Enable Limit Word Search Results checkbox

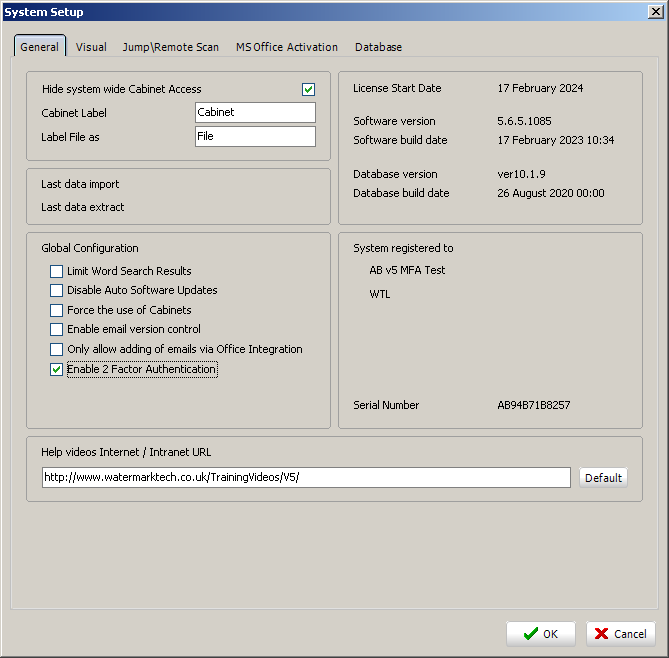pos(56,271)
